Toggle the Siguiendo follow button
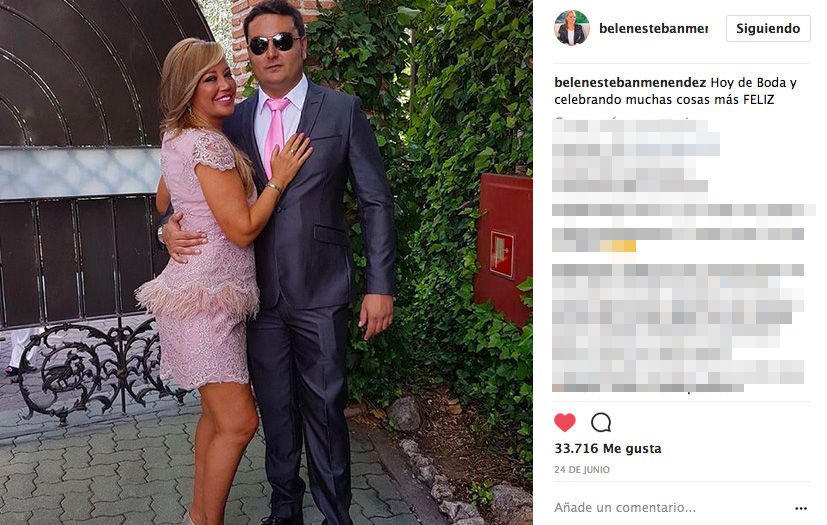Viewport: 827px width, 525px height. pos(768,28)
